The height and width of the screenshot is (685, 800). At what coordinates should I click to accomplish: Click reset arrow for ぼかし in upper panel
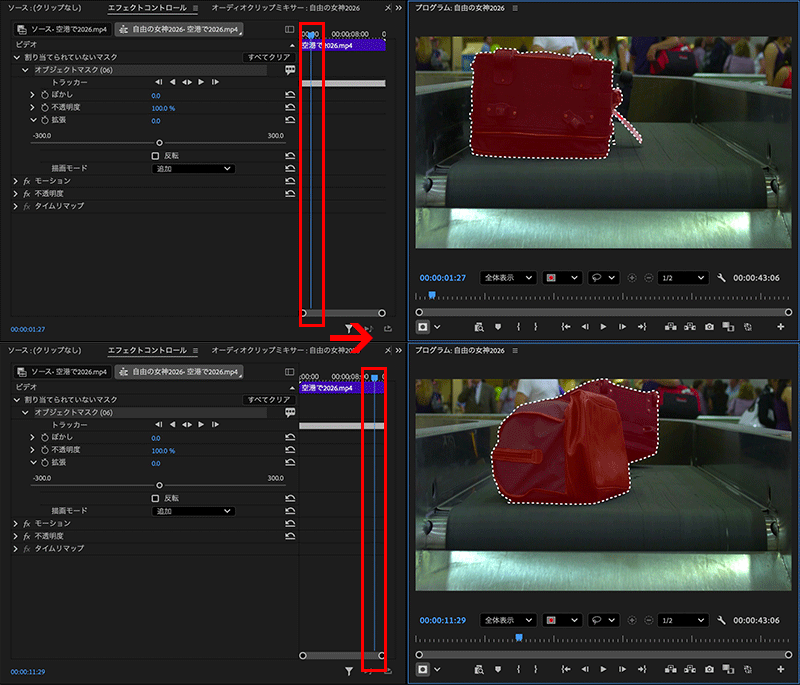290,95
